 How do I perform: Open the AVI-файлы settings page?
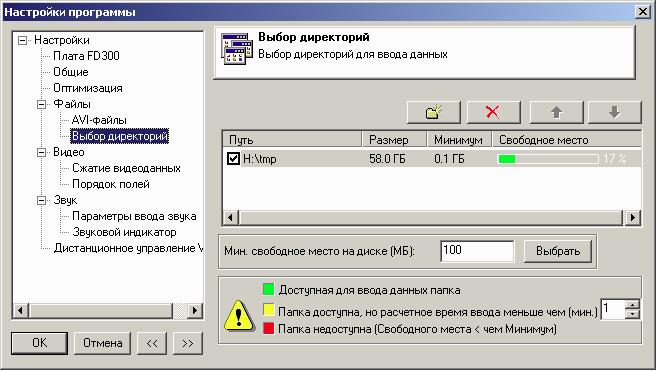pyautogui.click(x=99, y=120)
